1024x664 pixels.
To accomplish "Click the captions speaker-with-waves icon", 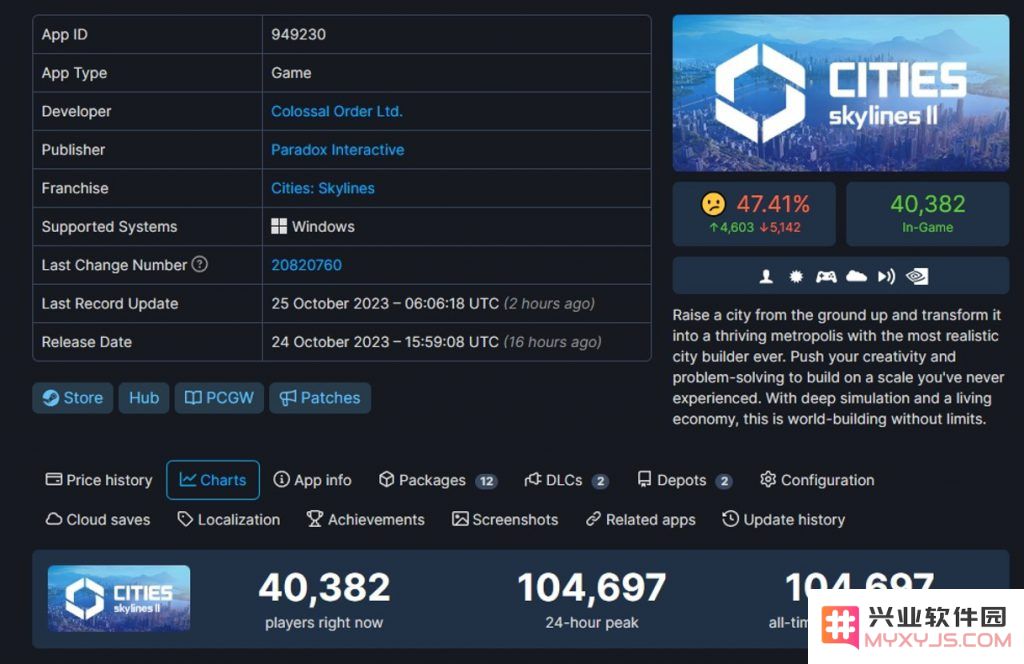I will 886,276.
